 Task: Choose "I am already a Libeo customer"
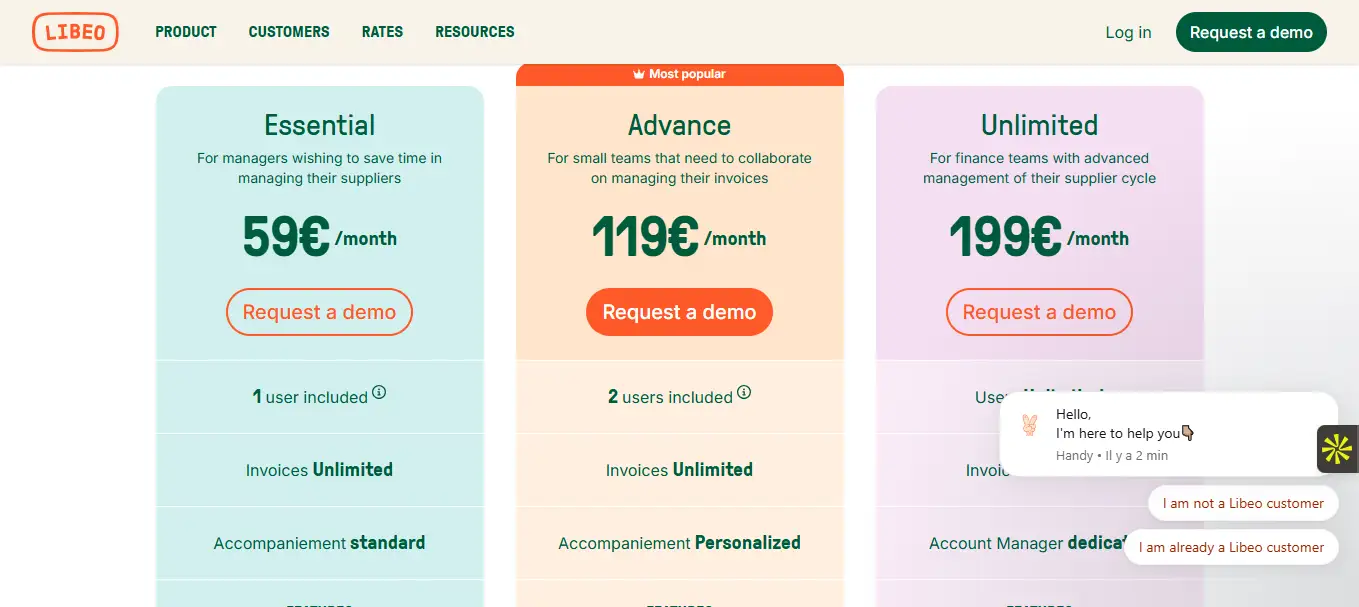1231,547
